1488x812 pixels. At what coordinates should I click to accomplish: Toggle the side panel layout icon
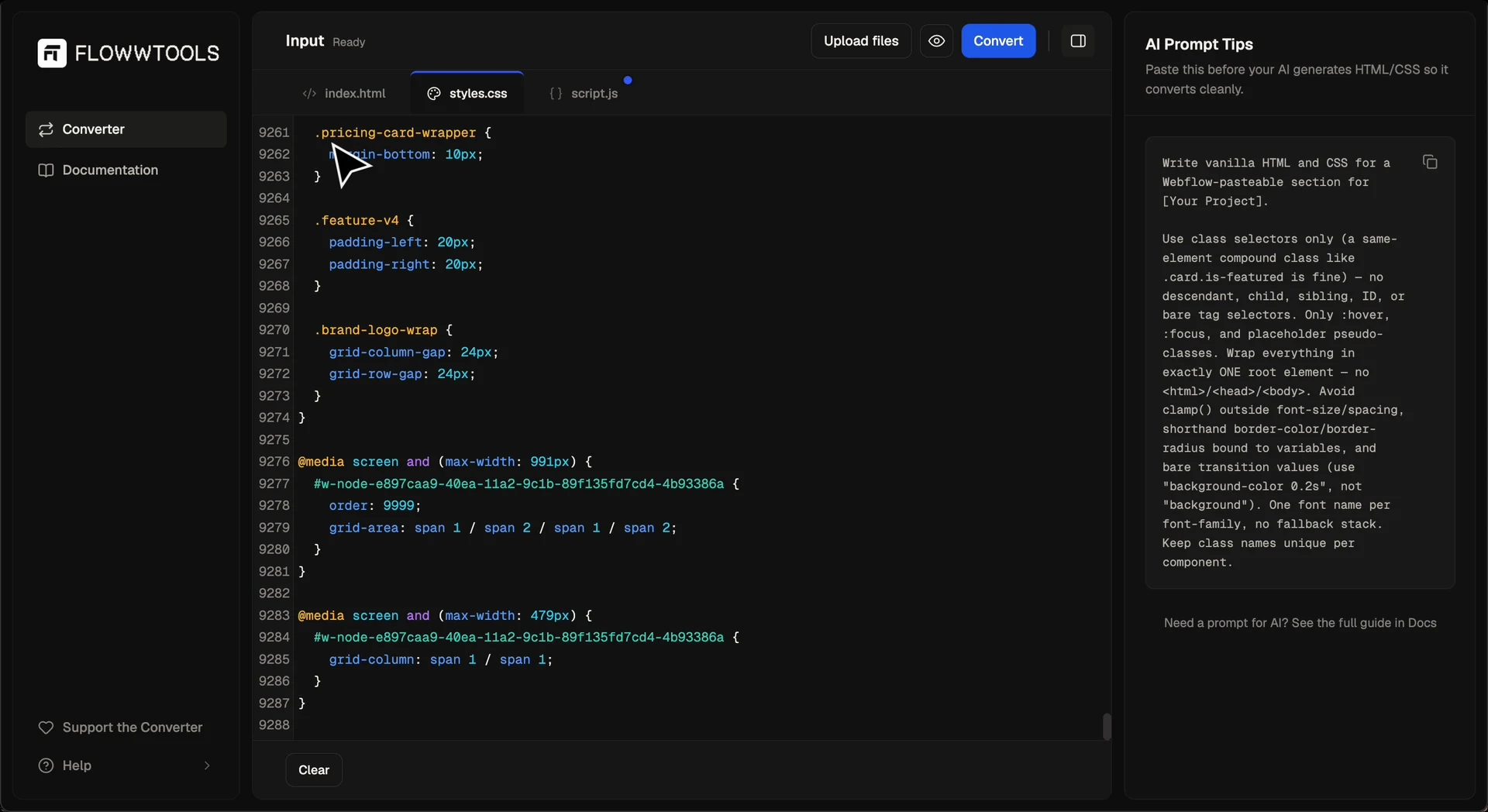pos(1078,41)
